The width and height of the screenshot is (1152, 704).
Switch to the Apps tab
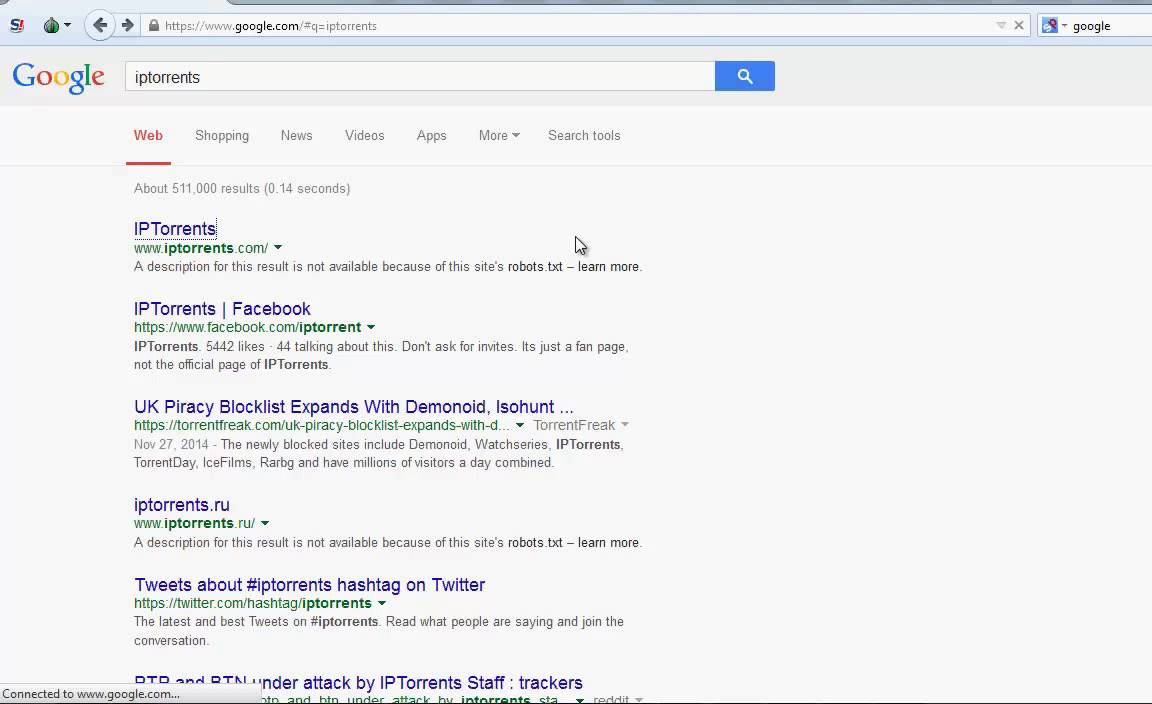431,135
